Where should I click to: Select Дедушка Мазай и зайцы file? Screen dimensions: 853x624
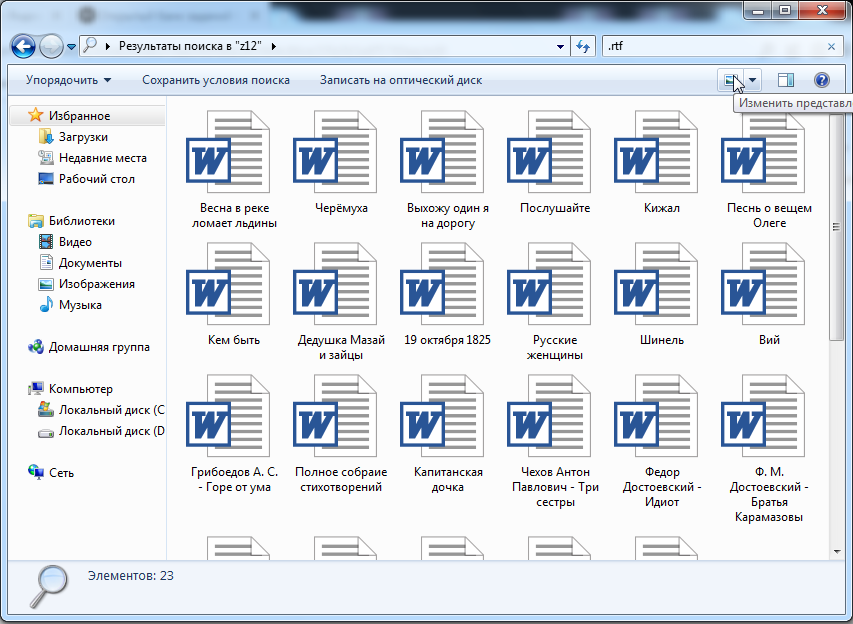pos(341,302)
